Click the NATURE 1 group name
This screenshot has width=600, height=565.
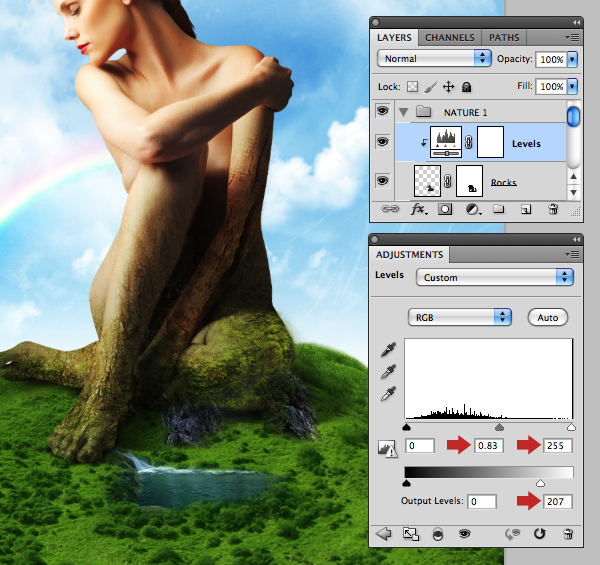click(x=465, y=112)
